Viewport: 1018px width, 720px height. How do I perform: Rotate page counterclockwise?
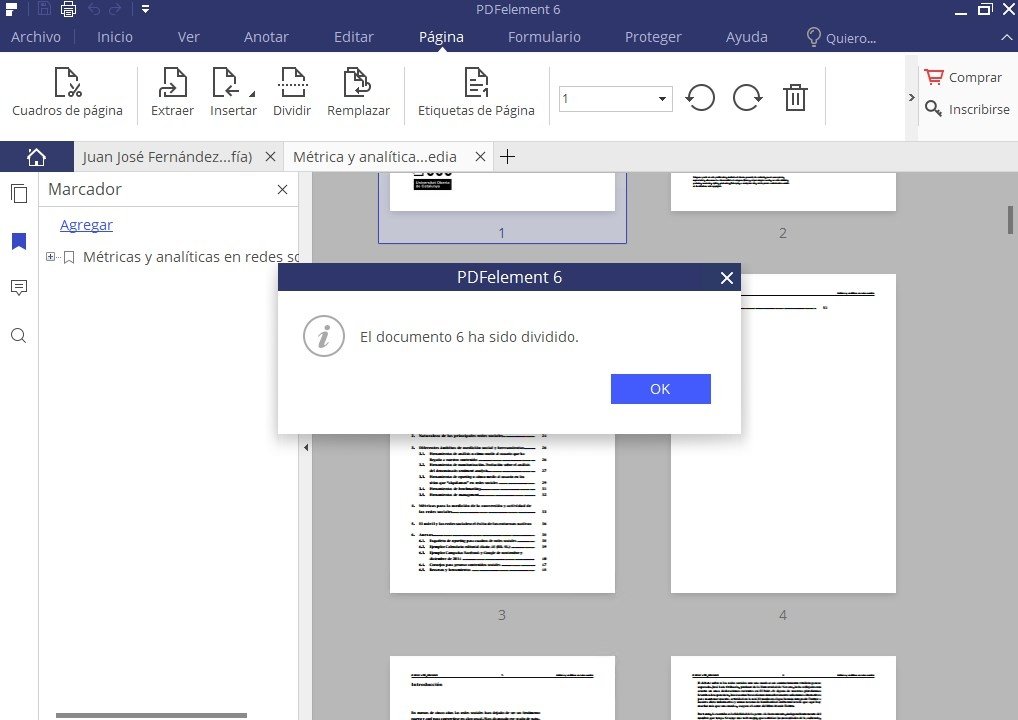(x=700, y=98)
